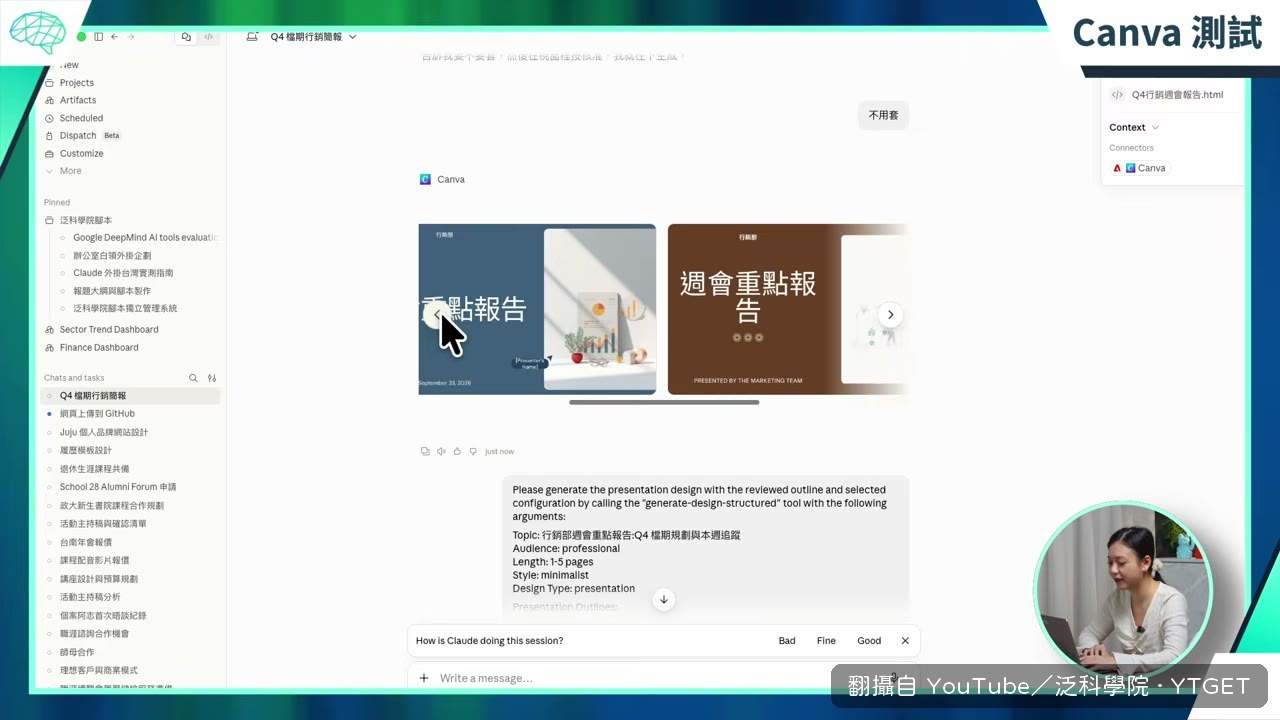Rate the session as Fine
The image size is (1280, 720).
(826, 641)
